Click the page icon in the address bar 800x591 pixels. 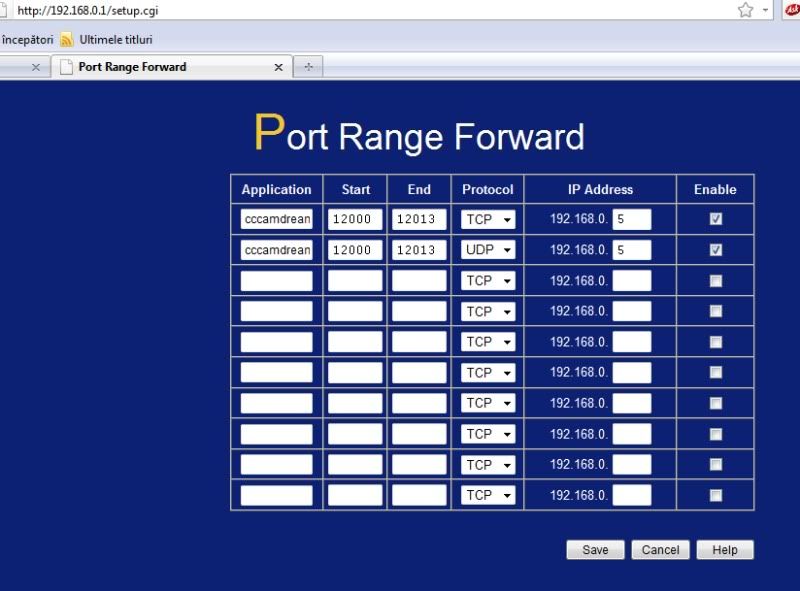[7, 10]
